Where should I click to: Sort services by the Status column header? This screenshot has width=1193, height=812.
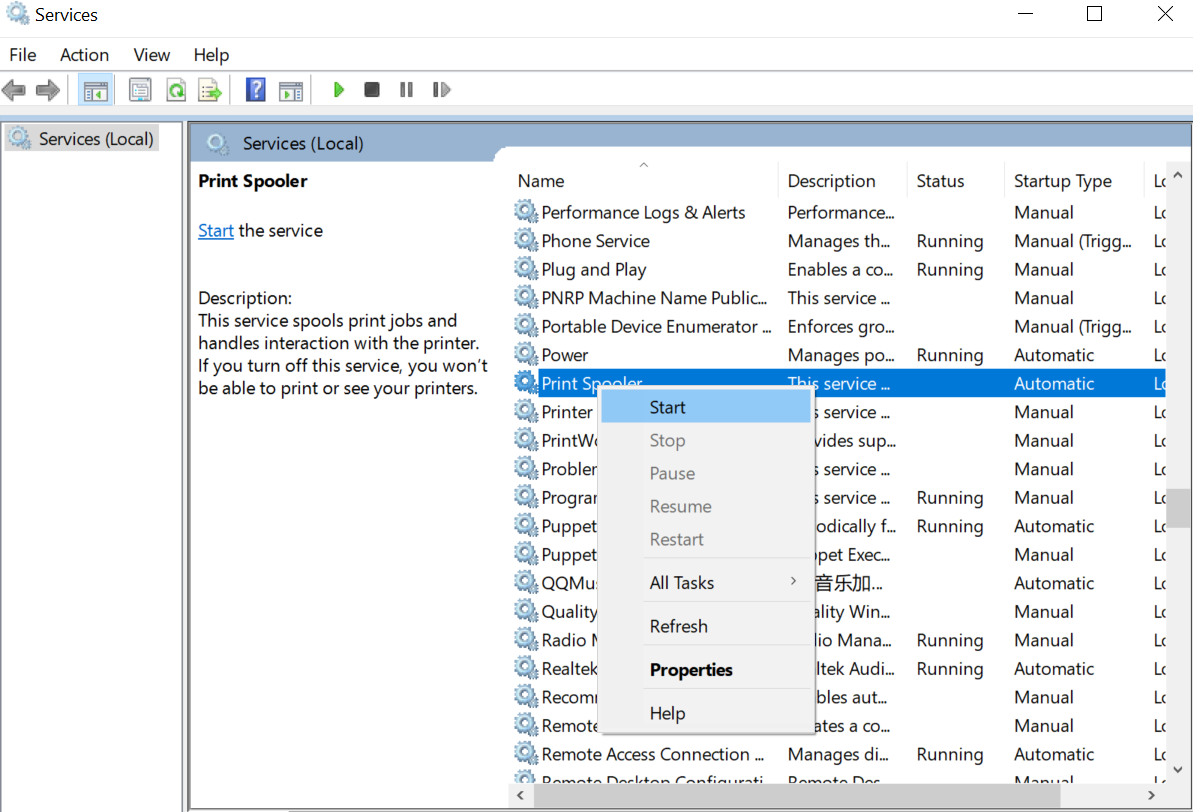click(x=940, y=180)
